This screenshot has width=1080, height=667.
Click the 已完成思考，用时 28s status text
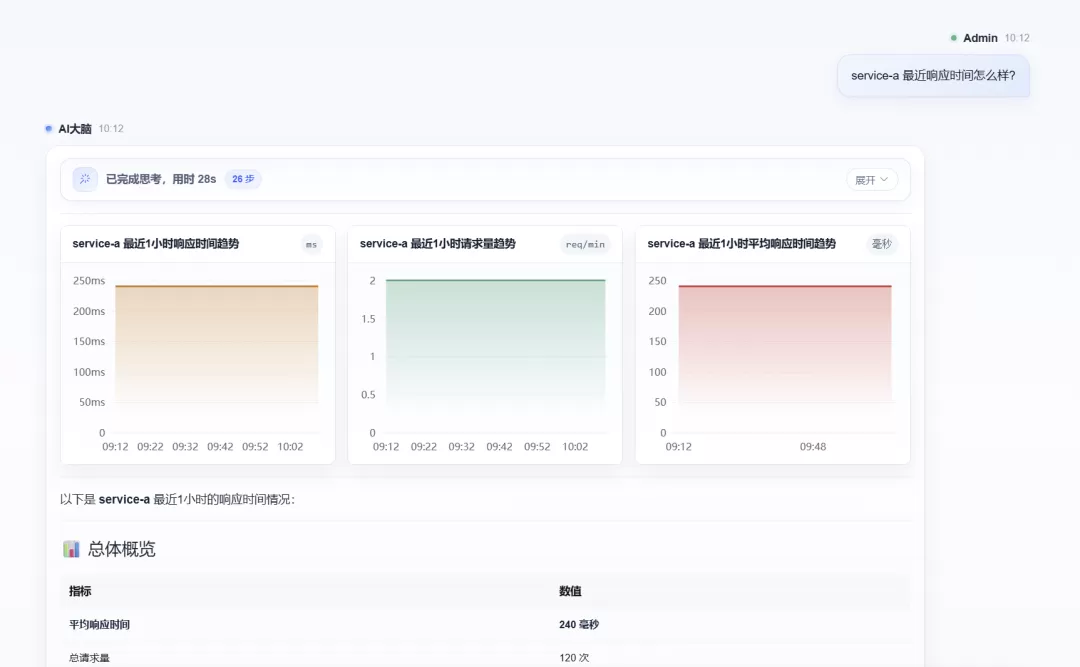click(x=160, y=179)
